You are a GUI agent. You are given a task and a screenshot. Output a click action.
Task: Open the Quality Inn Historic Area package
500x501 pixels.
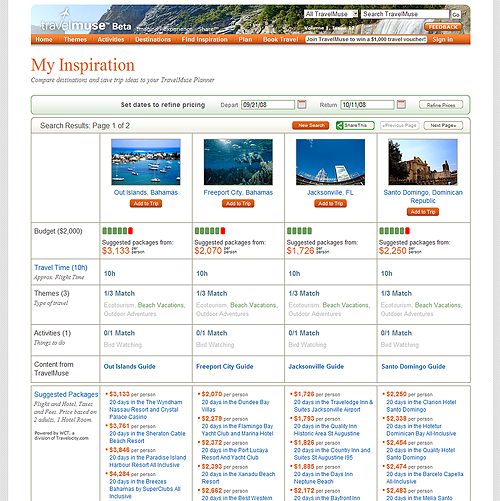tap(327, 430)
